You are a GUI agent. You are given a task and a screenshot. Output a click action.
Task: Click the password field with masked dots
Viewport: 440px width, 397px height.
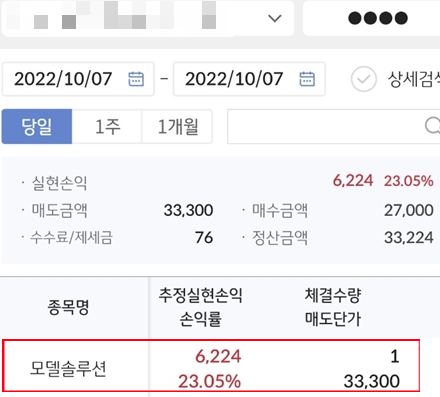click(371, 18)
